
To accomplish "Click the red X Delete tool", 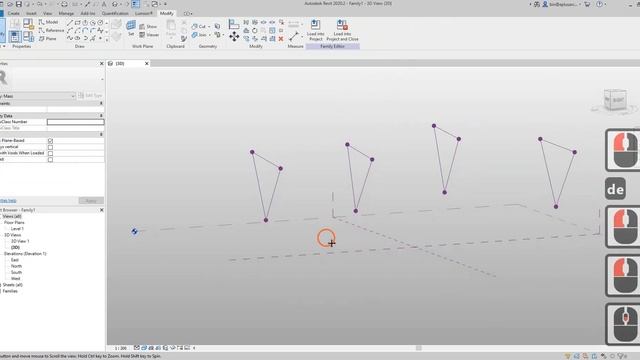I will pos(281,39).
